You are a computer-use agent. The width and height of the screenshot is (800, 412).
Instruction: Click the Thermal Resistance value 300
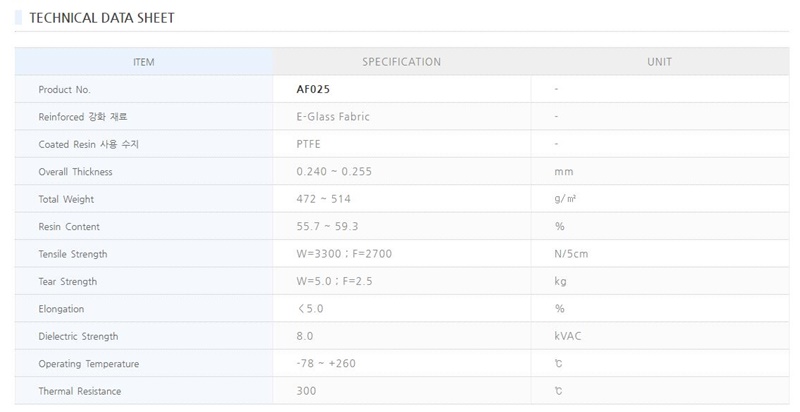point(306,391)
